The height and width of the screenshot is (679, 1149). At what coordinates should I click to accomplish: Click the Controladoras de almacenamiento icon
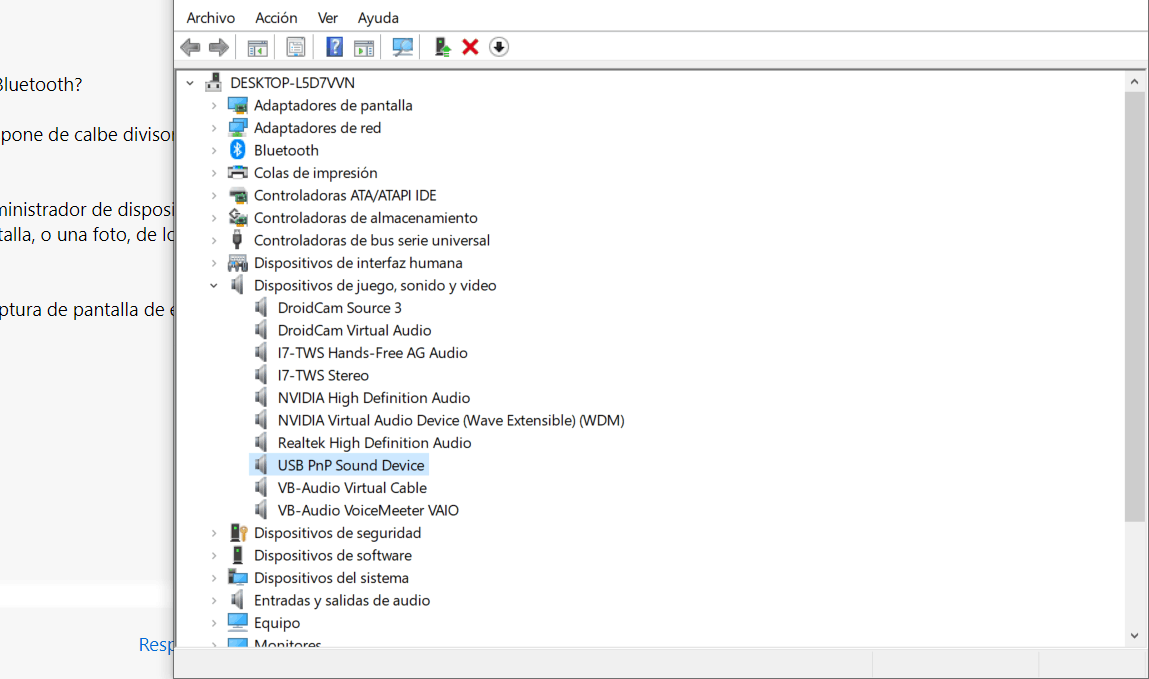pyautogui.click(x=237, y=218)
